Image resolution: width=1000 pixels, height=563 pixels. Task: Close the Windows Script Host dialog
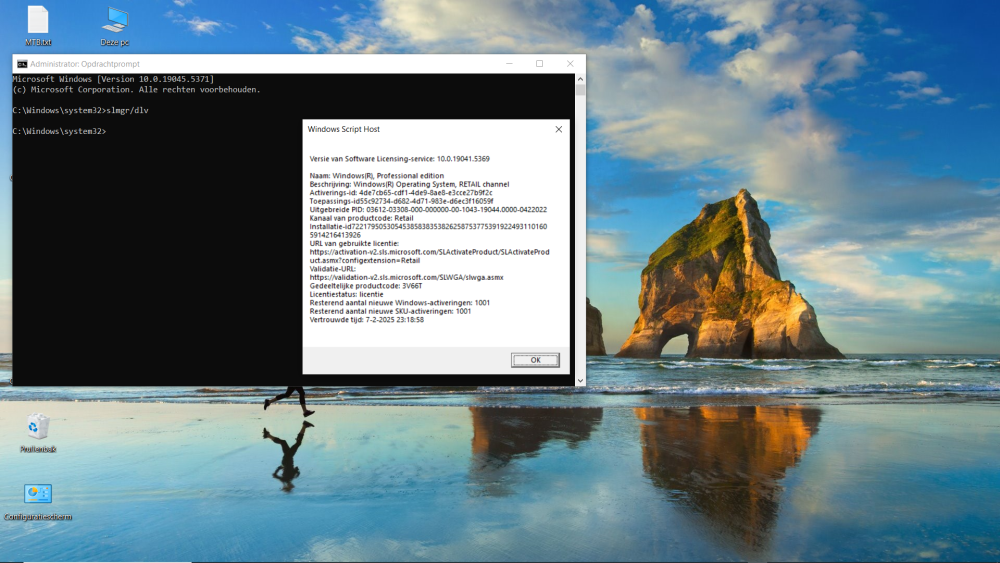click(x=559, y=129)
